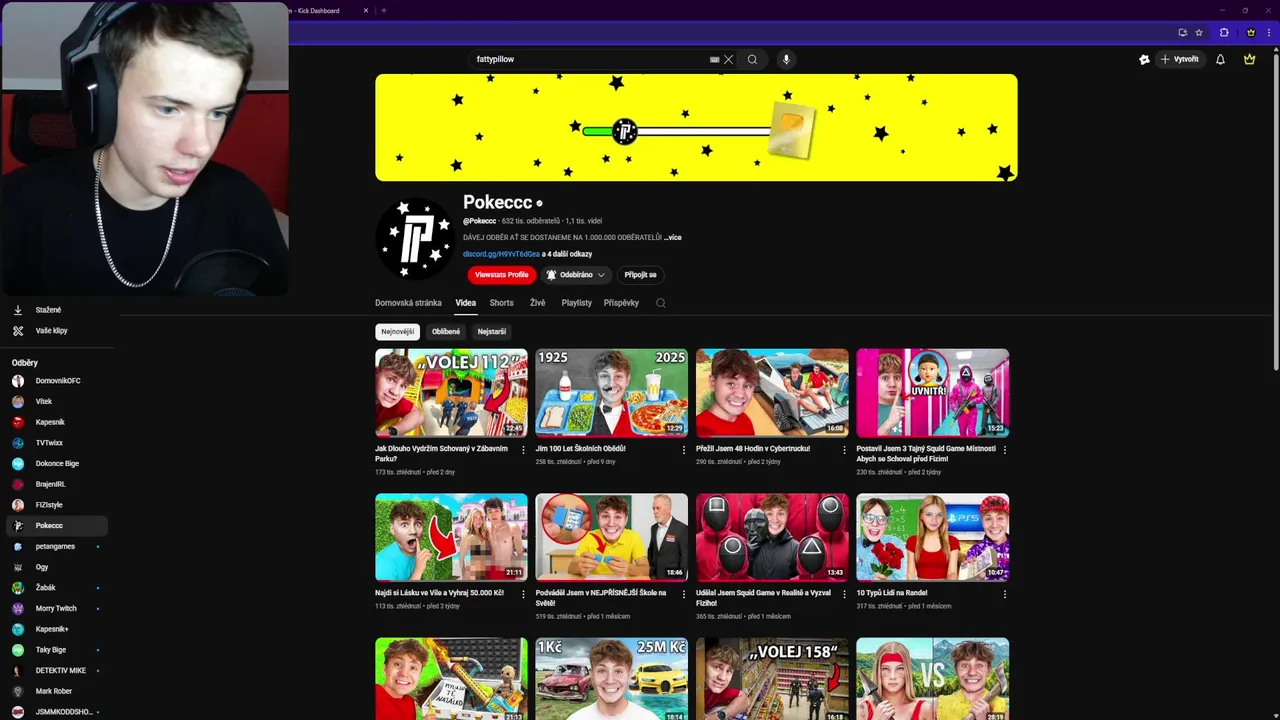
Task: Open options for Najdi si Lásku video
Action: click(x=523, y=594)
